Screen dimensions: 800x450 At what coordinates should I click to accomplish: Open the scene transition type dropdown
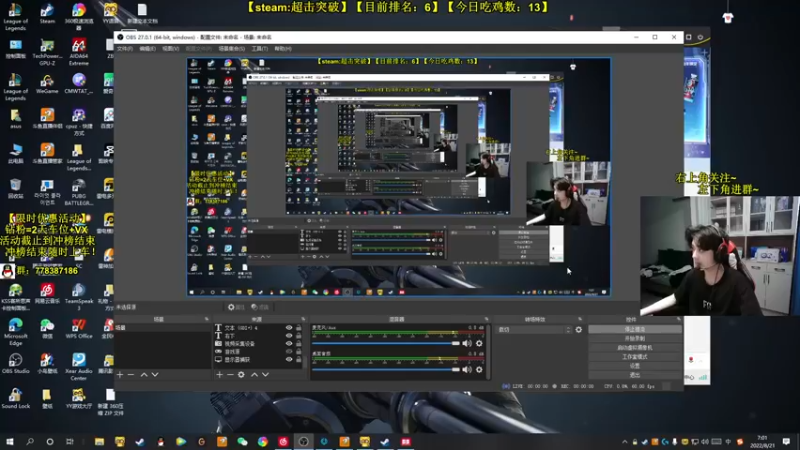534,330
